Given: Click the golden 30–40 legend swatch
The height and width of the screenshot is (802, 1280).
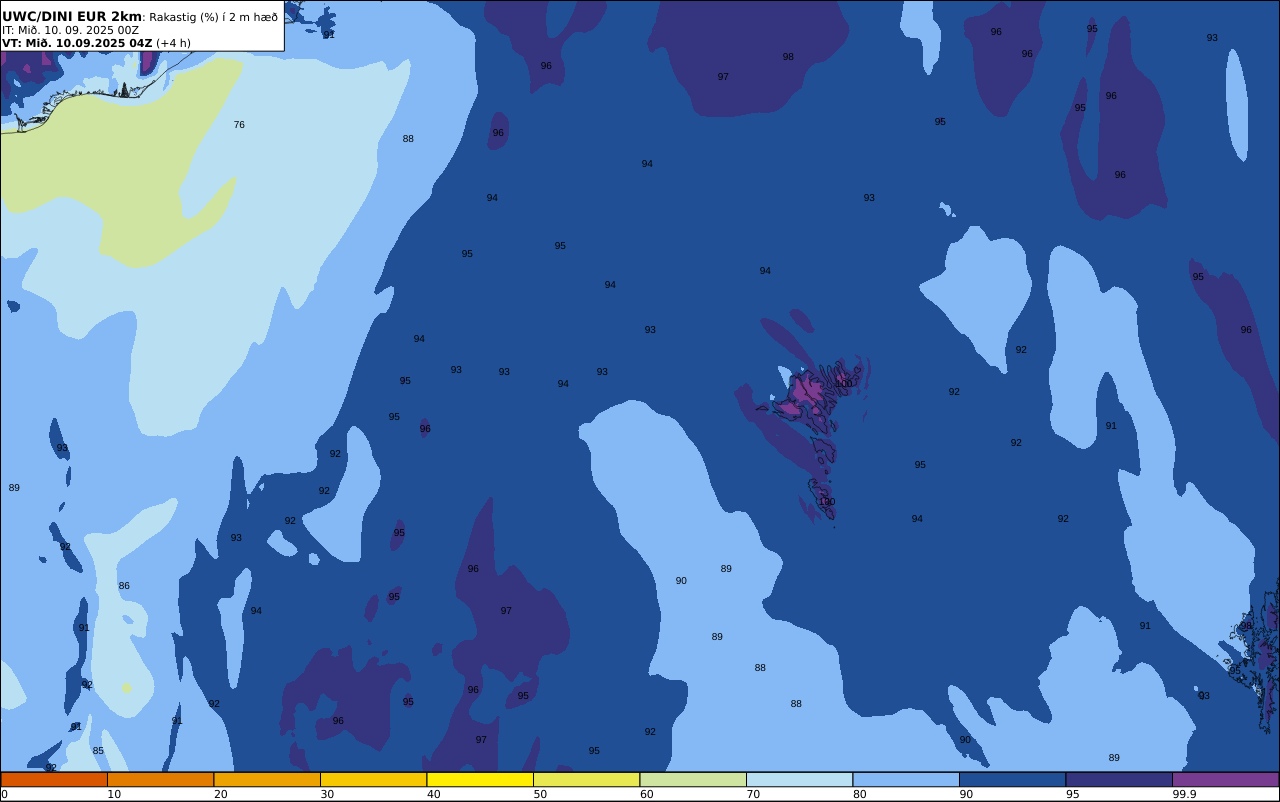Looking at the screenshot, I should [x=373, y=779].
